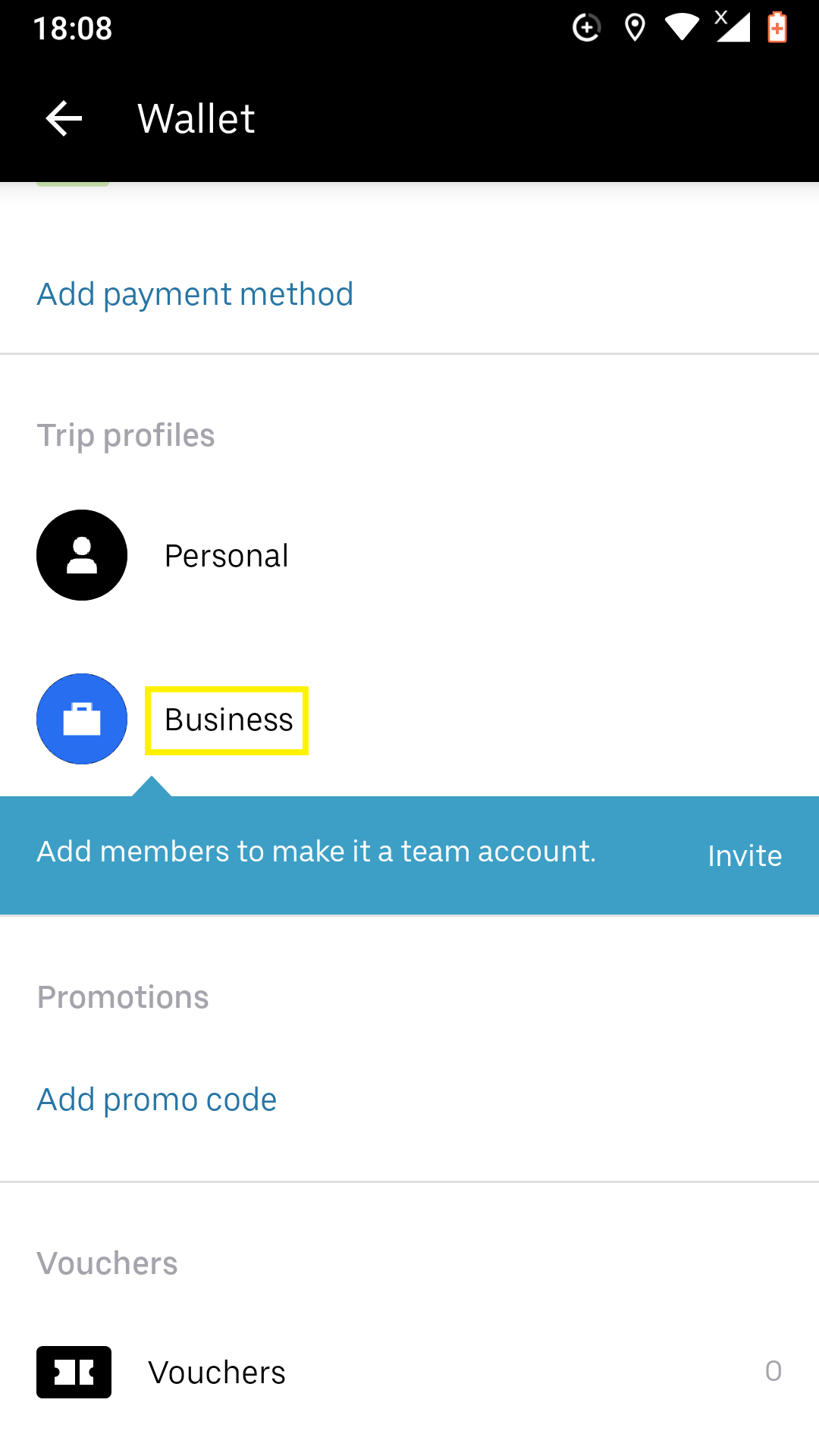Tap the mobile signal status icon

coord(733,27)
